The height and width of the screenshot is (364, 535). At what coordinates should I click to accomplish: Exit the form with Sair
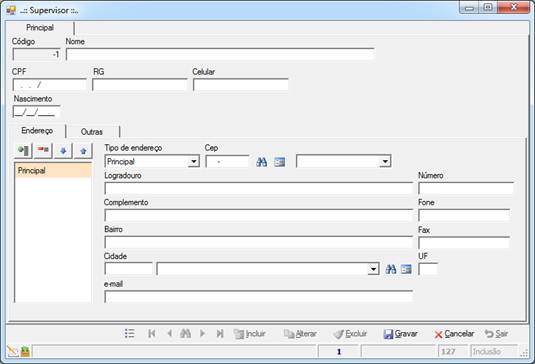point(497,334)
